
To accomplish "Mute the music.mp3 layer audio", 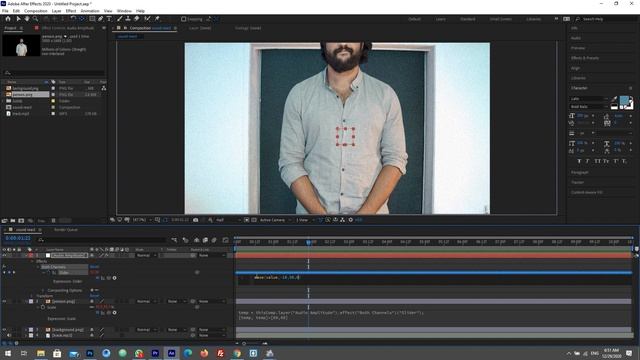I will [x=9, y=336].
